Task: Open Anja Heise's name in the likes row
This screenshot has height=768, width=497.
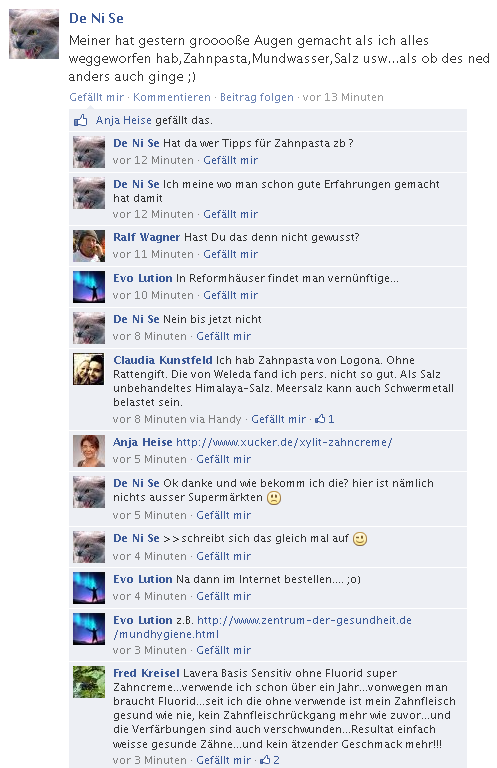Action: coord(124,120)
